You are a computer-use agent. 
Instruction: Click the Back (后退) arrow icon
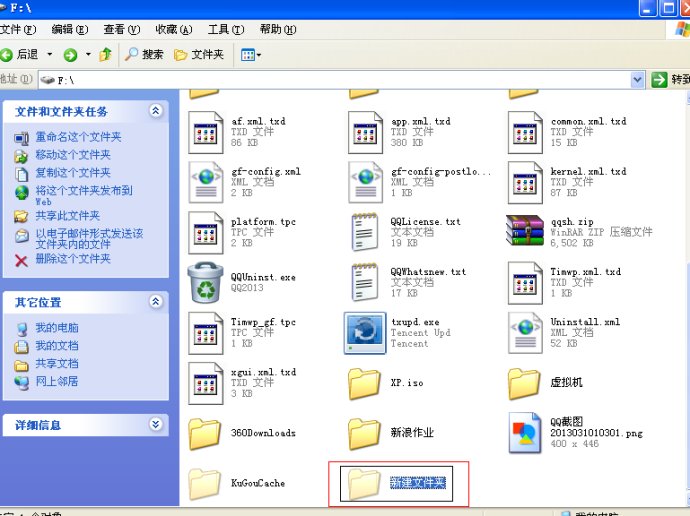click(6, 55)
